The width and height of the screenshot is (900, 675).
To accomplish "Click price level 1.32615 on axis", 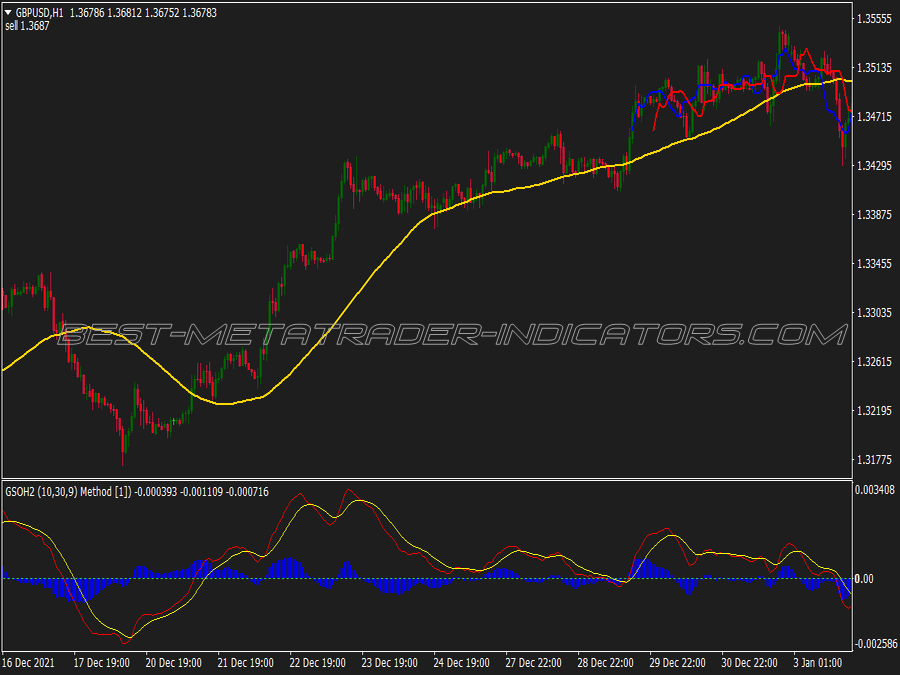I will [x=874, y=362].
